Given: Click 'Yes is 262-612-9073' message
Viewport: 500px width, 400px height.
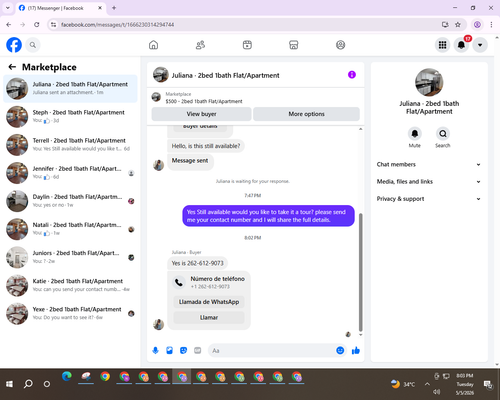Looking at the screenshot, I should pyautogui.click(x=197, y=263).
